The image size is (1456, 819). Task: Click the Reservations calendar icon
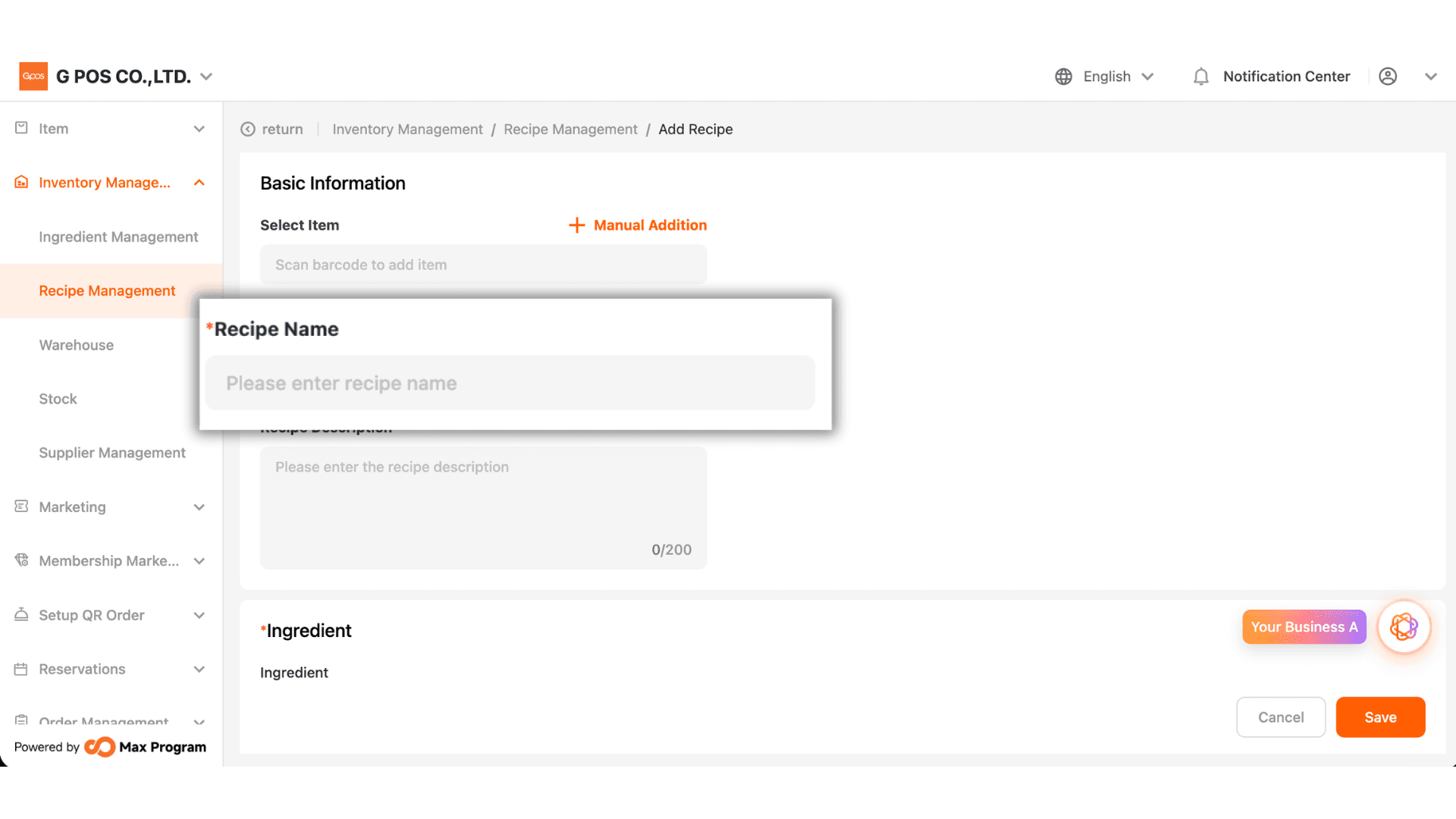21,669
